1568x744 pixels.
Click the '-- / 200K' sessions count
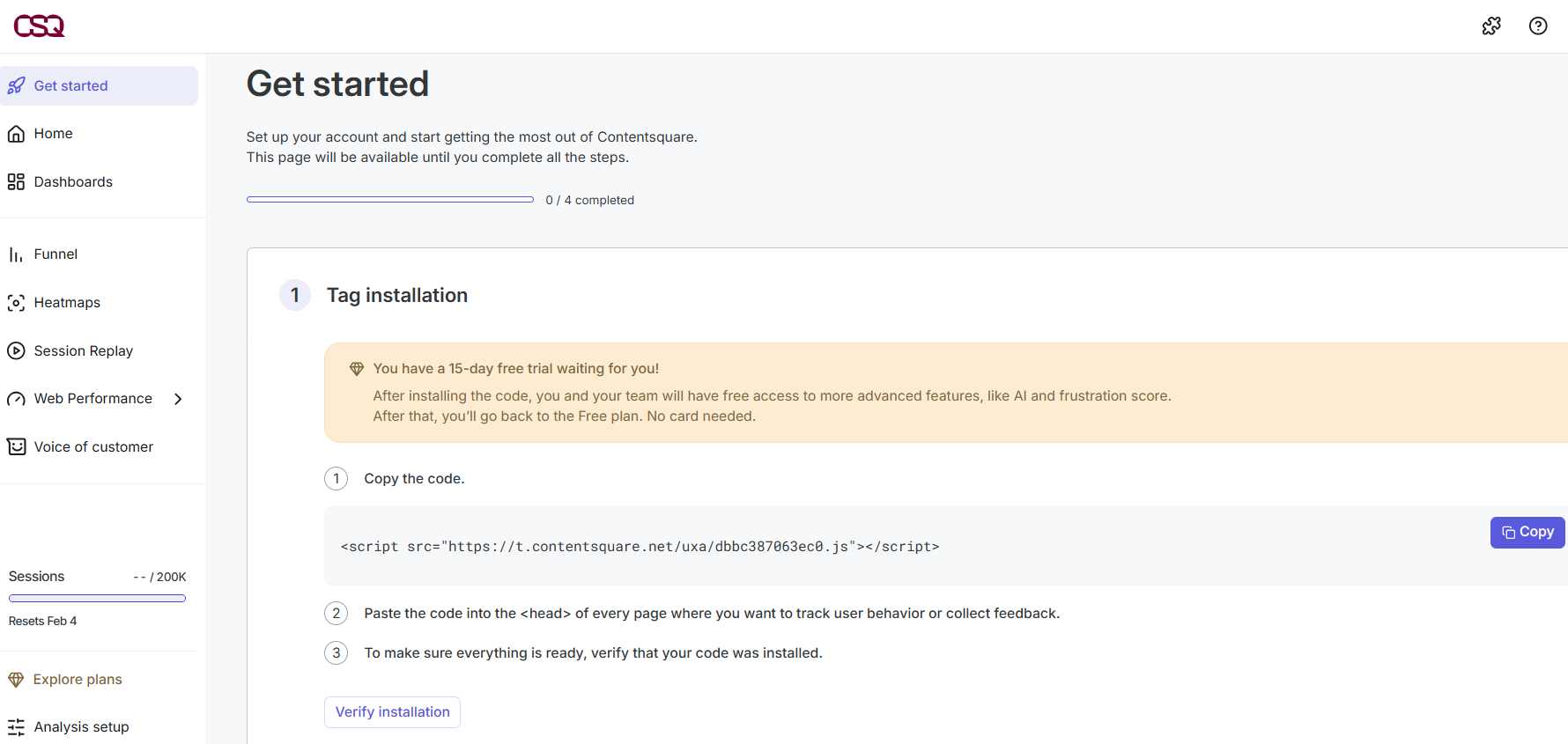click(x=159, y=578)
